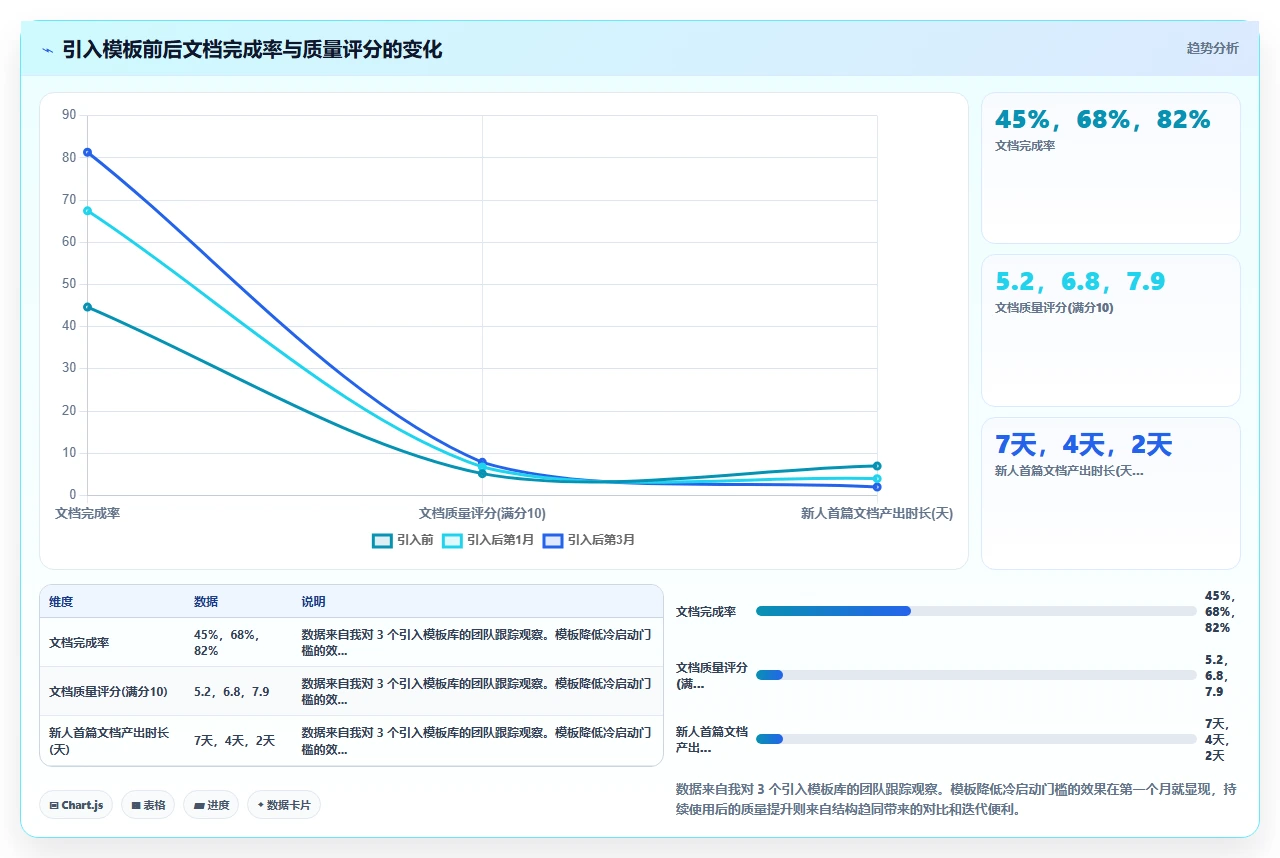1280x858 pixels.
Task: Click the 说明 column header
Action: pyautogui.click(x=314, y=602)
